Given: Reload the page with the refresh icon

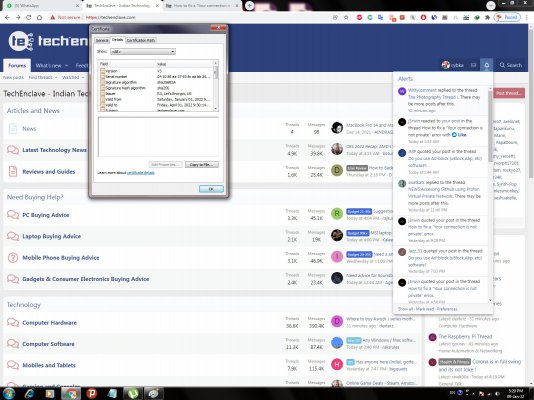Looking at the screenshot, I should (29, 17).
